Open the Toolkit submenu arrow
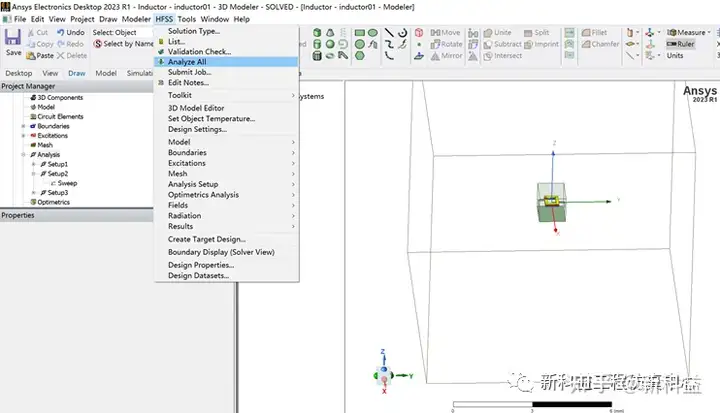The width and height of the screenshot is (720, 413). pyautogui.click(x=293, y=95)
